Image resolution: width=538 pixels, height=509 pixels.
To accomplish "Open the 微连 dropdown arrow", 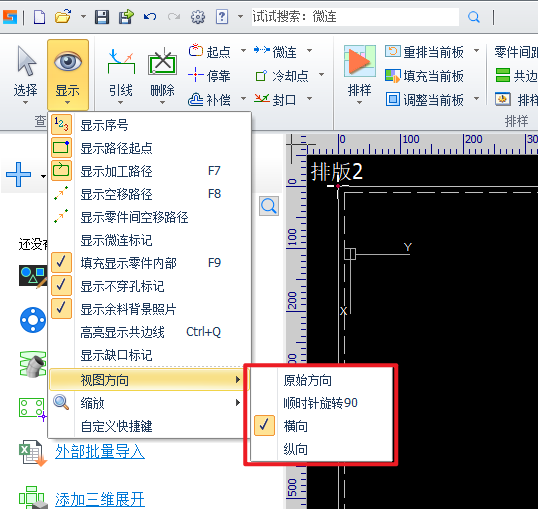I will (x=309, y=51).
